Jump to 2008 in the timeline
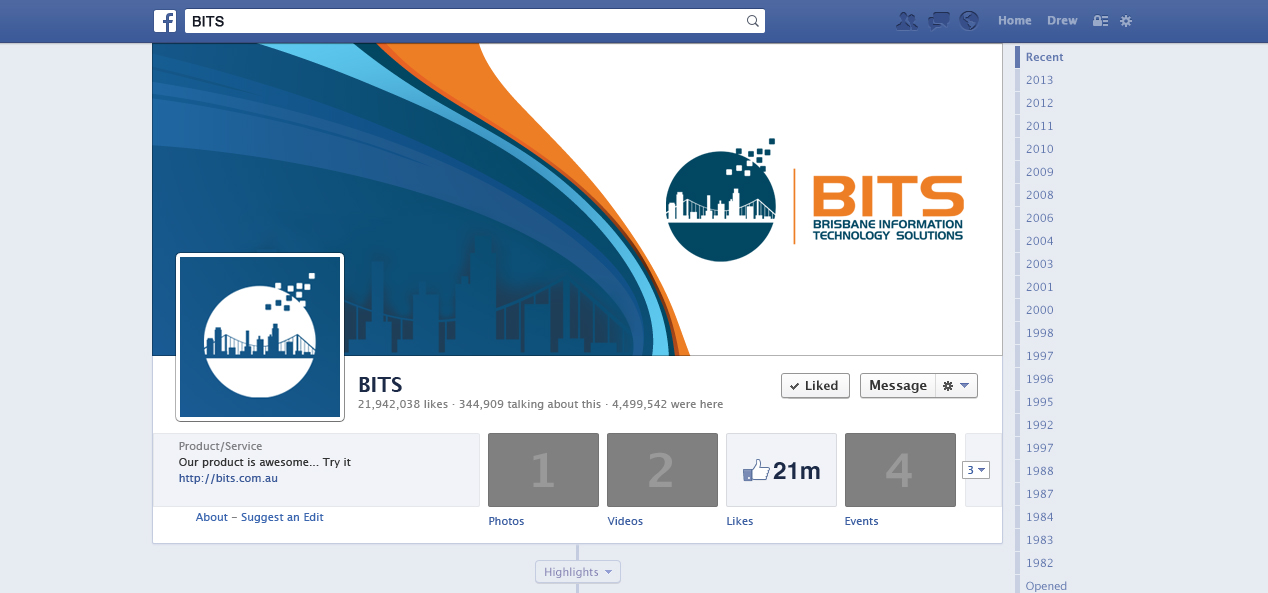This screenshot has height=593, width=1268. coord(1039,195)
